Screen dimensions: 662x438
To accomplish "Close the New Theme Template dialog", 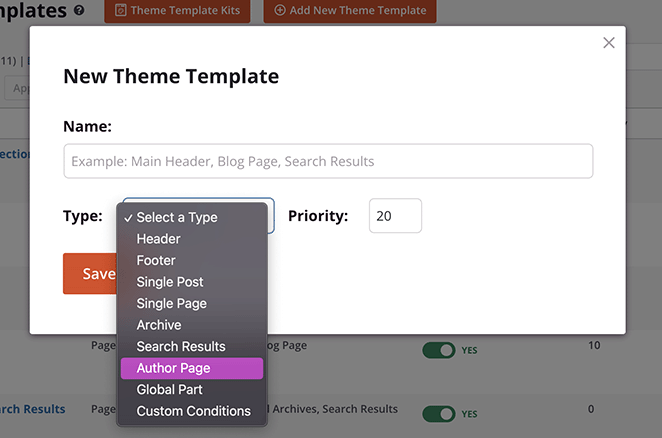I will 608,43.
